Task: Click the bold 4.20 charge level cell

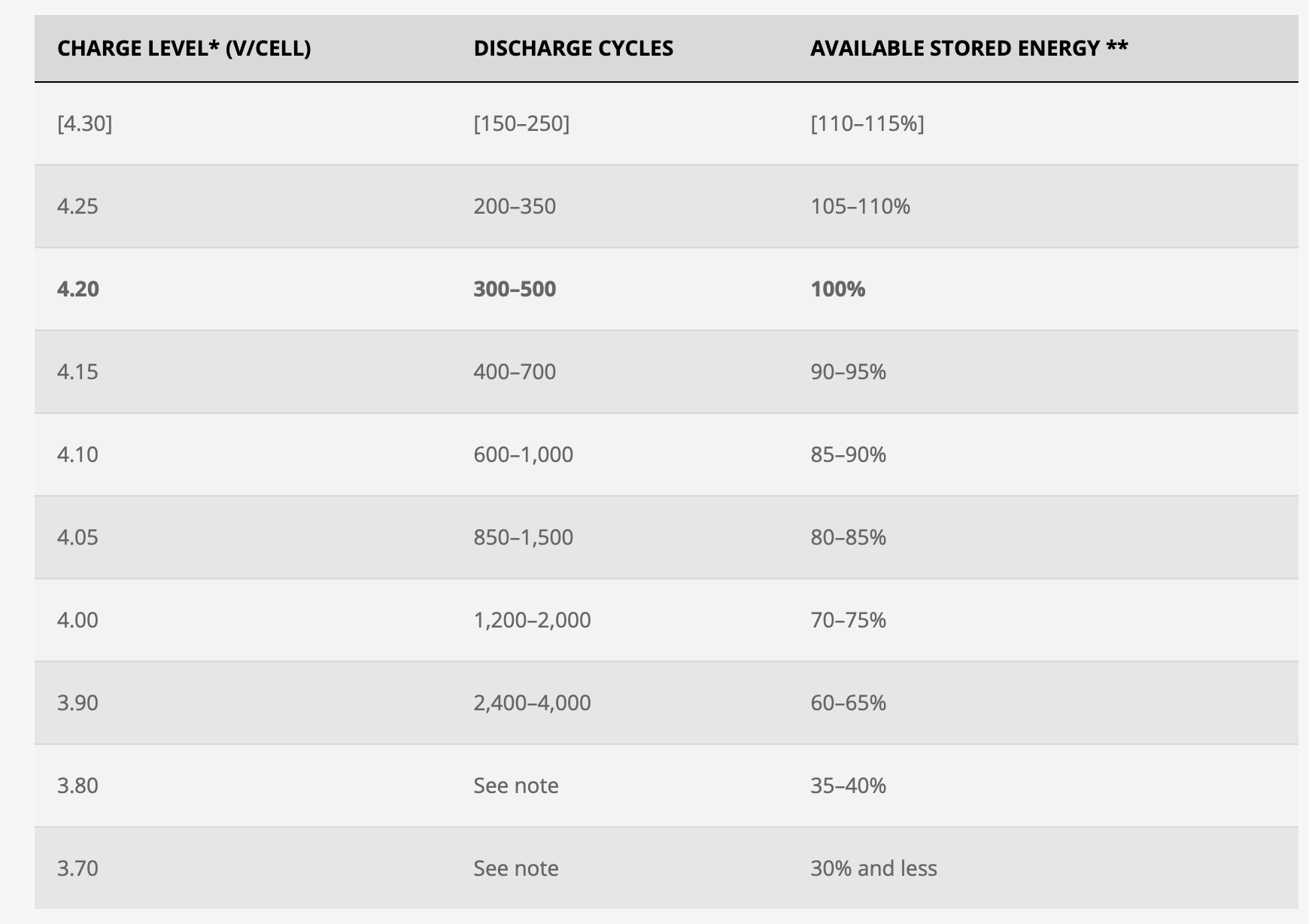Action: click(x=78, y=289)
